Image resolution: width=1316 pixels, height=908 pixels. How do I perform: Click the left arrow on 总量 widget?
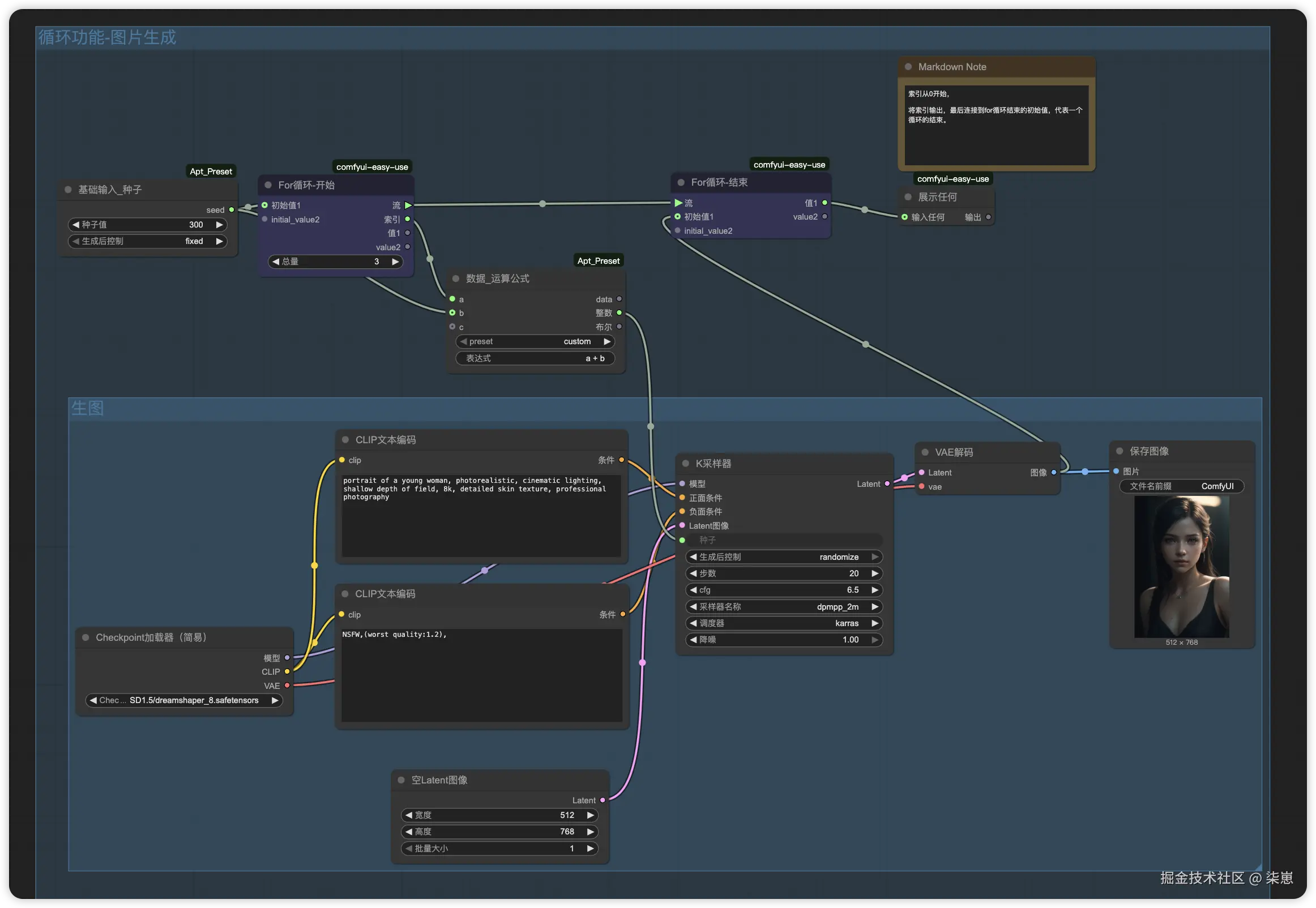276,262
